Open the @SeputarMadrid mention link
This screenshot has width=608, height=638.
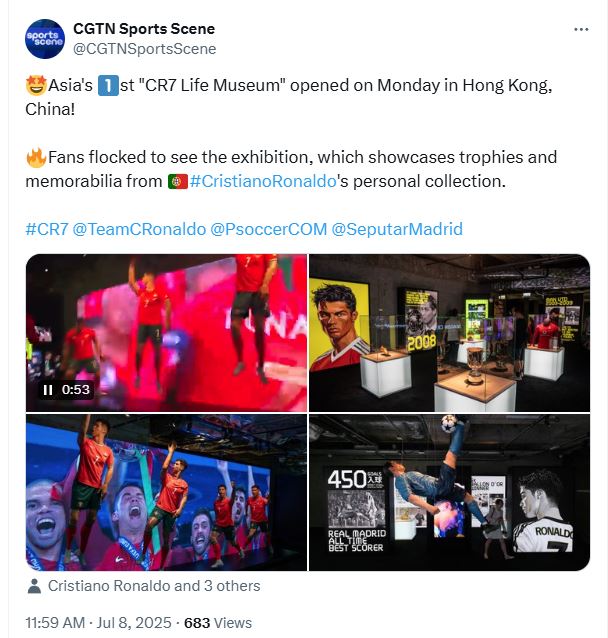[x=397, y=229]
